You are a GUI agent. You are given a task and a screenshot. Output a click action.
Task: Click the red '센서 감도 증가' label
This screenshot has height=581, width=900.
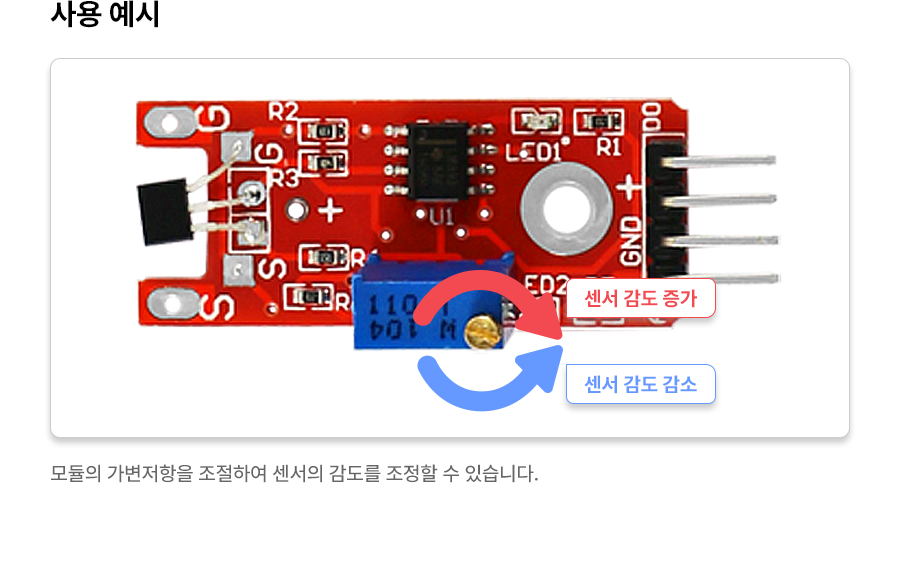coord(641,298)
